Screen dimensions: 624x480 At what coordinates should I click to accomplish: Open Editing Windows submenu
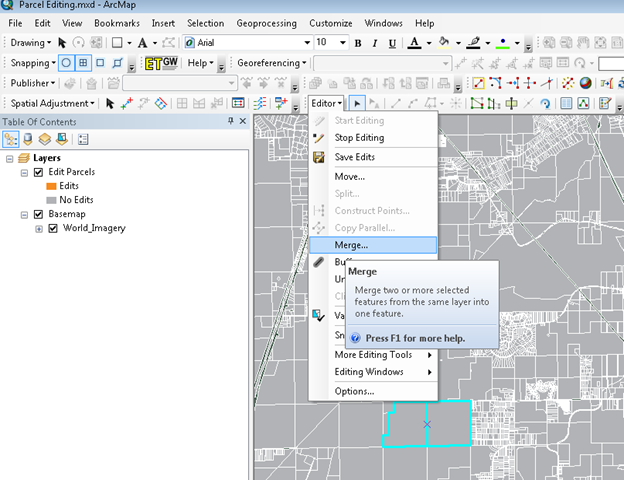click(x=373, y=372)
